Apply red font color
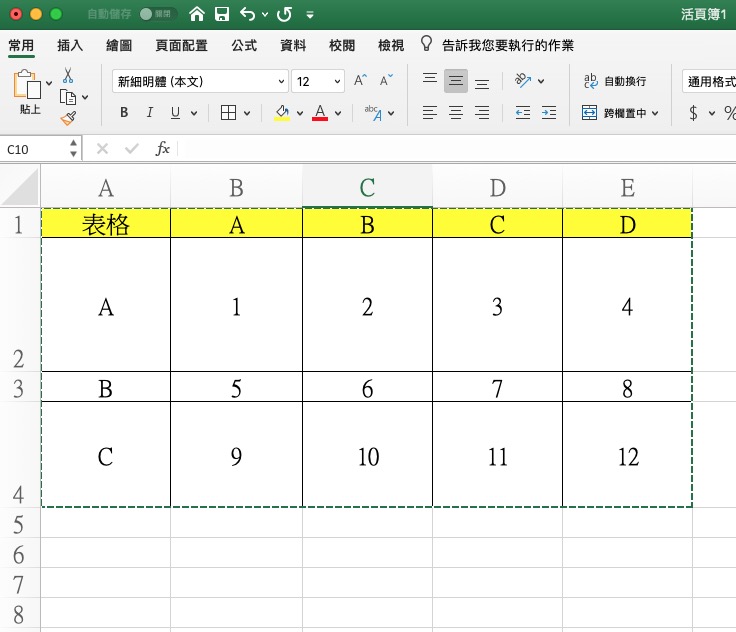The width and height of the screenshot is (736, 632). point(320,113)
